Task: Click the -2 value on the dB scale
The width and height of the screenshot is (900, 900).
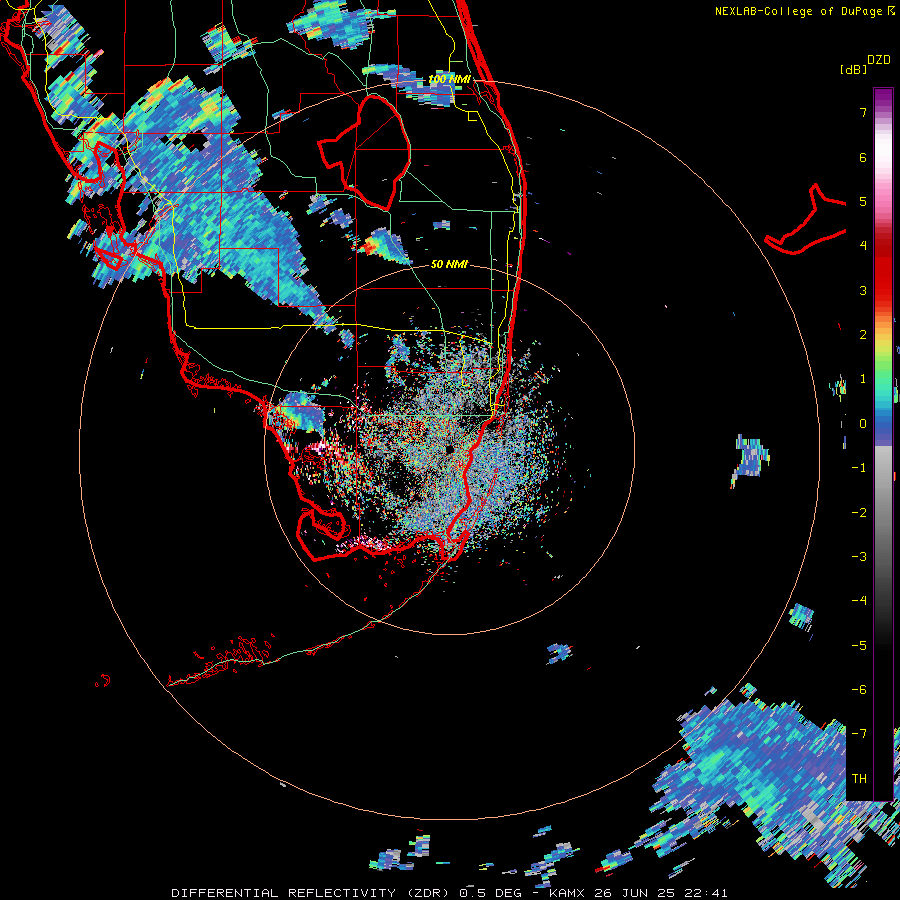Action: pyautogui.click(x=859, y=513)
